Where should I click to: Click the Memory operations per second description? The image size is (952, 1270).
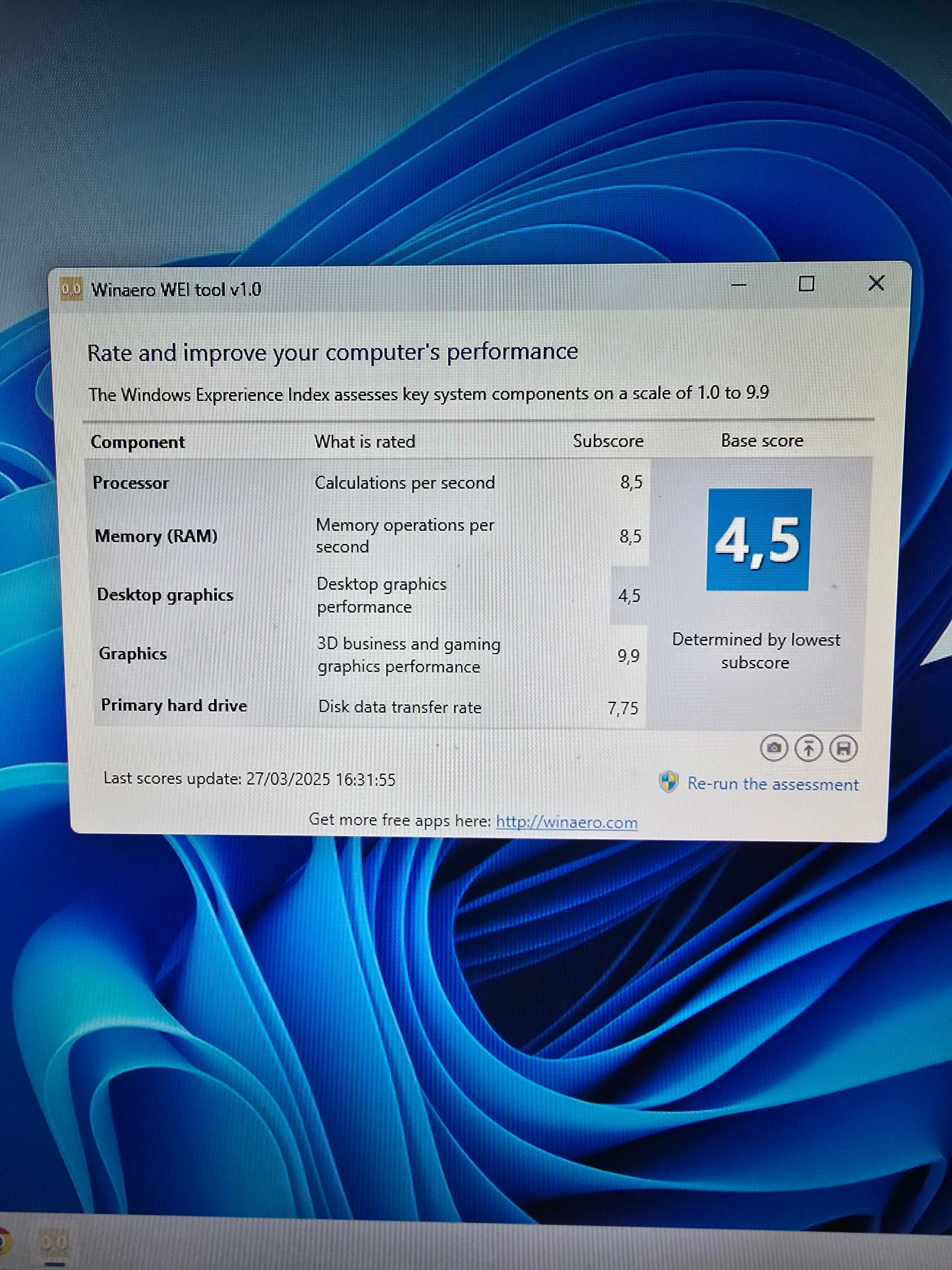point(405,536)
